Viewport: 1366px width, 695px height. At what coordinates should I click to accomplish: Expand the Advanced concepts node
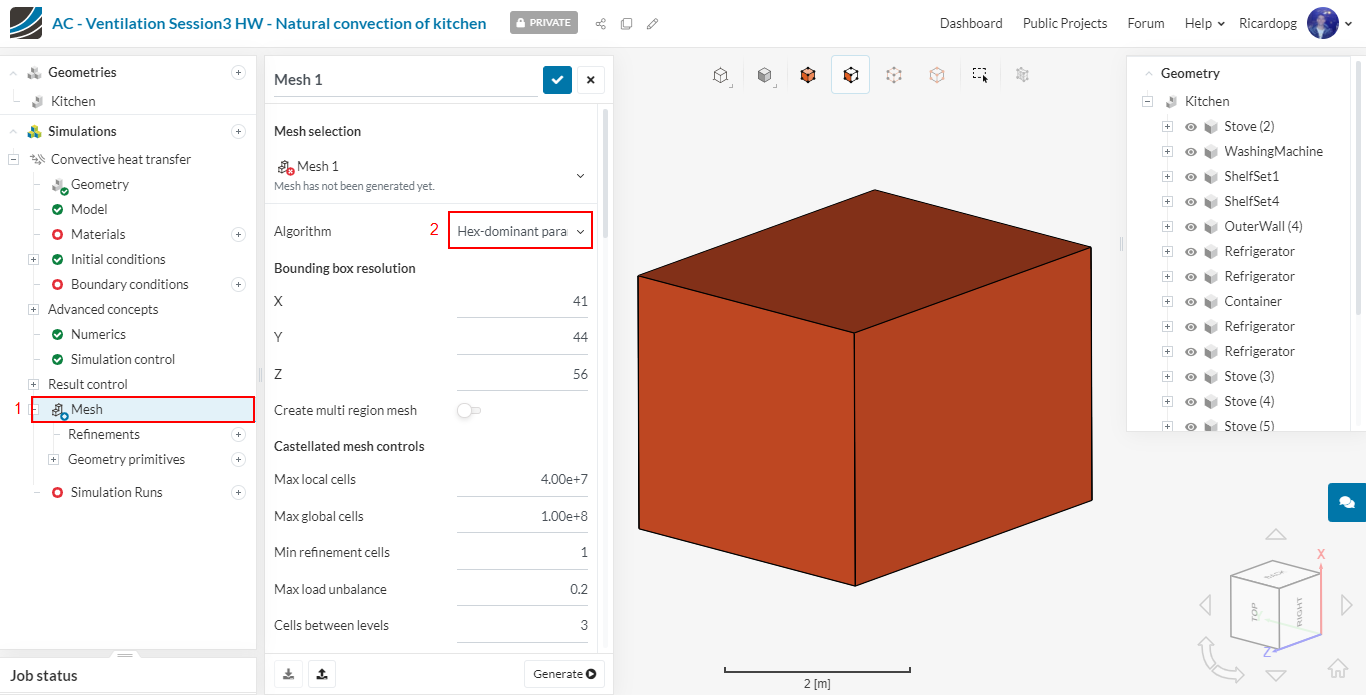pos(33,309)
